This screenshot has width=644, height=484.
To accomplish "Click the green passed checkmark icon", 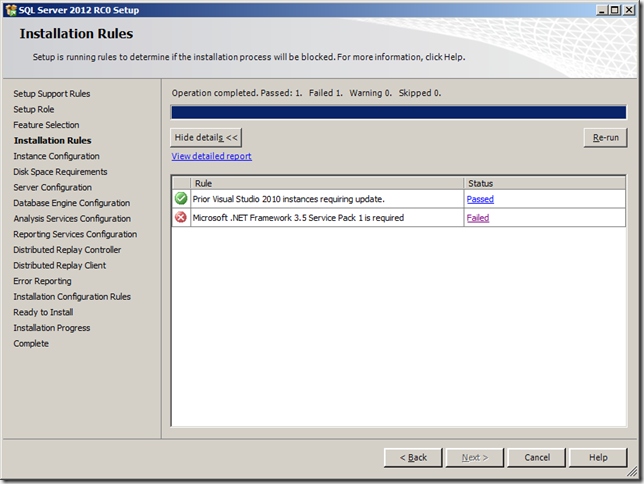I will pyautogui.click(x=181, y=199).
